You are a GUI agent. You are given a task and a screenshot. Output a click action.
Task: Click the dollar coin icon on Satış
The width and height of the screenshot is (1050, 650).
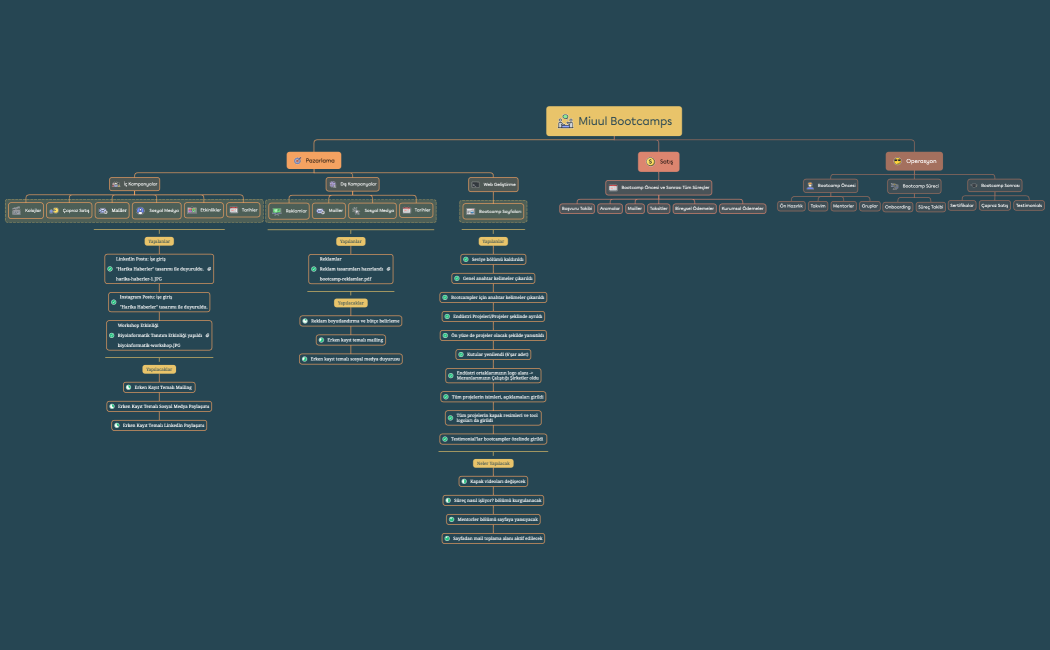click(650, 161)
